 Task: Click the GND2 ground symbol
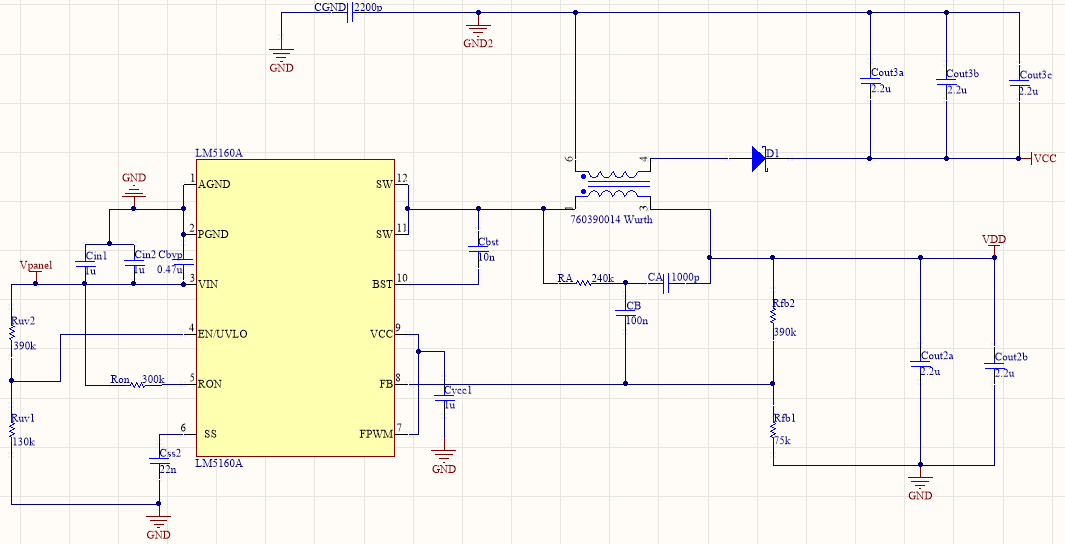point(478,29)
